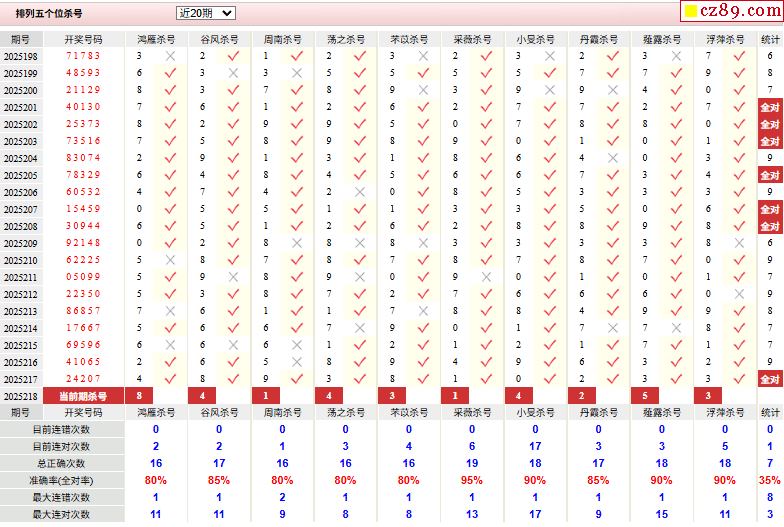Select issue number 2025198

pos(20,56)
